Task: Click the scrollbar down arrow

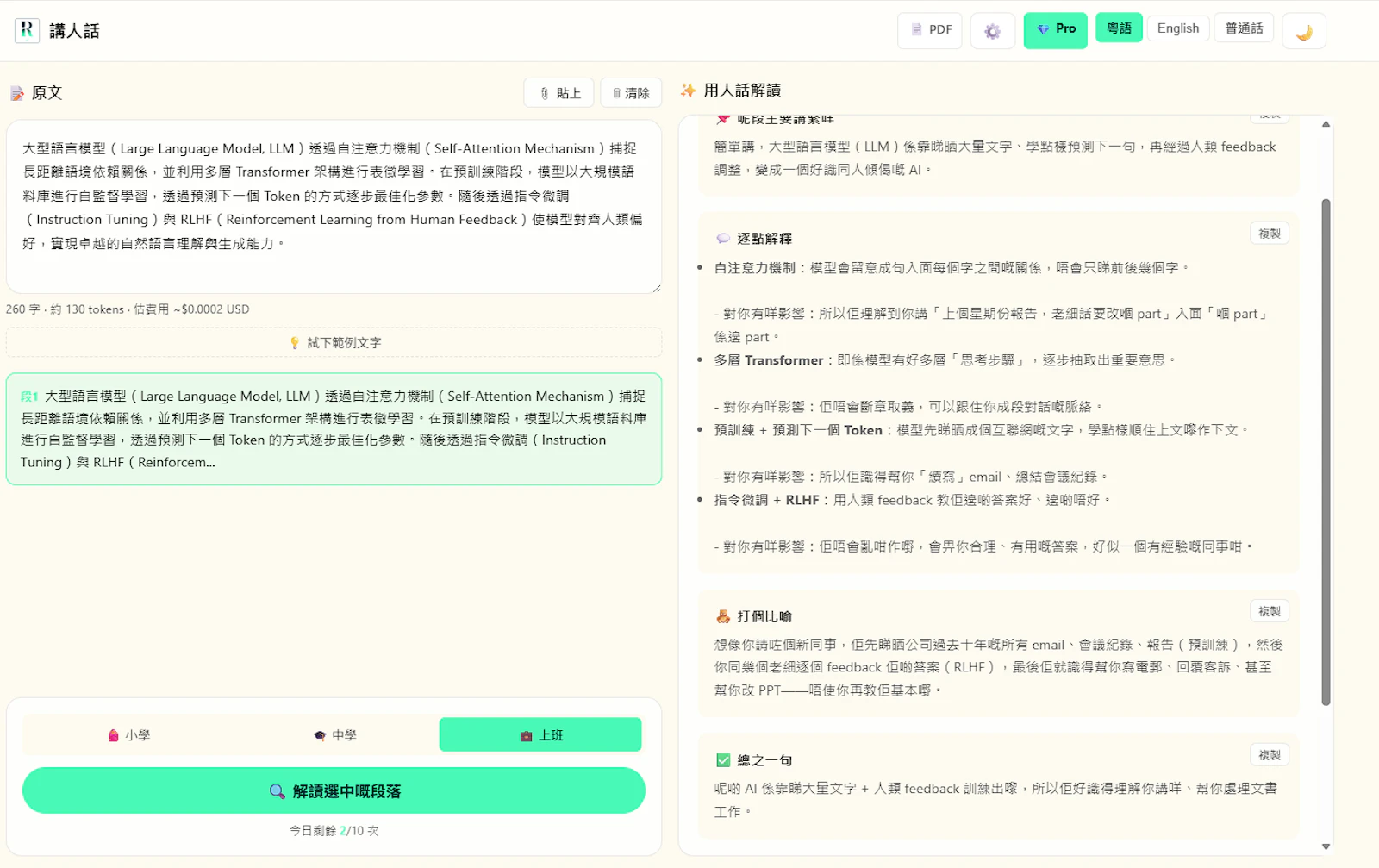Action: pyautogui.click(x=1326, y=846)
